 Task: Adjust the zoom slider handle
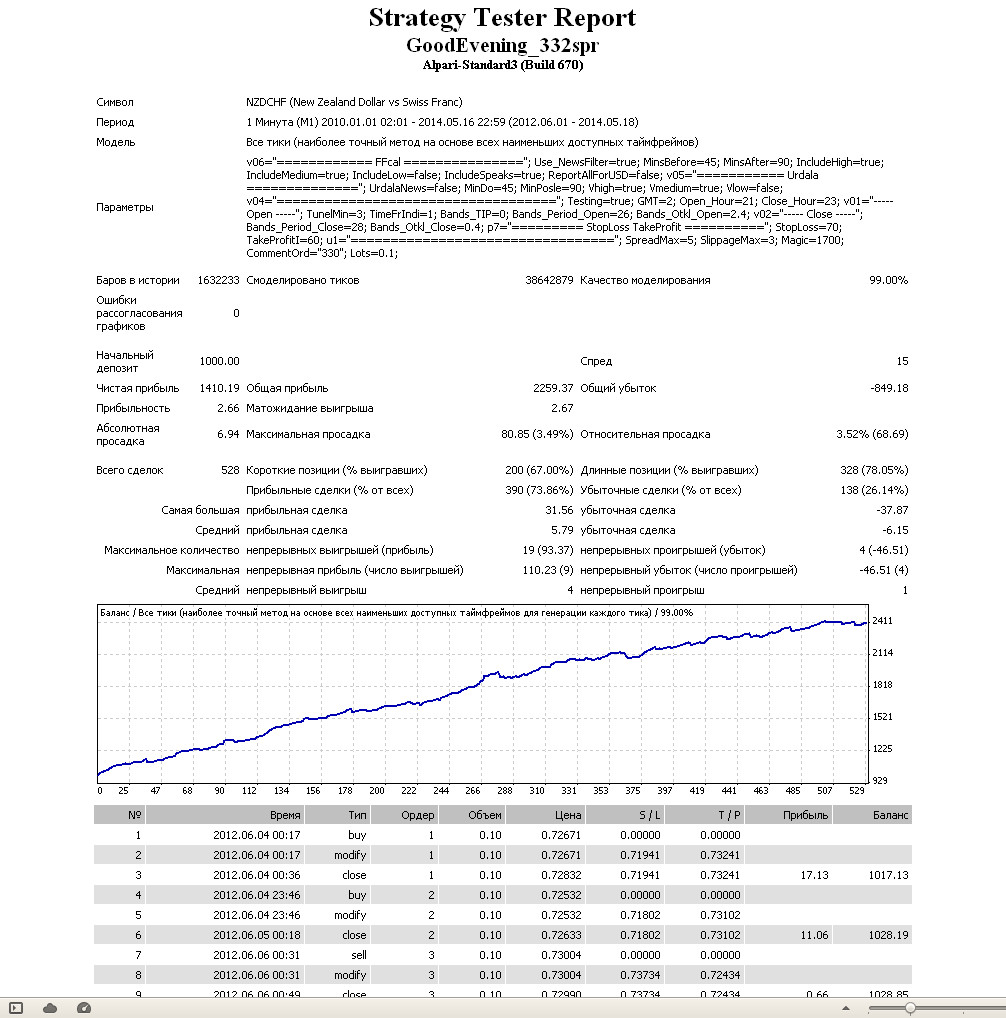coord(911,1008)
